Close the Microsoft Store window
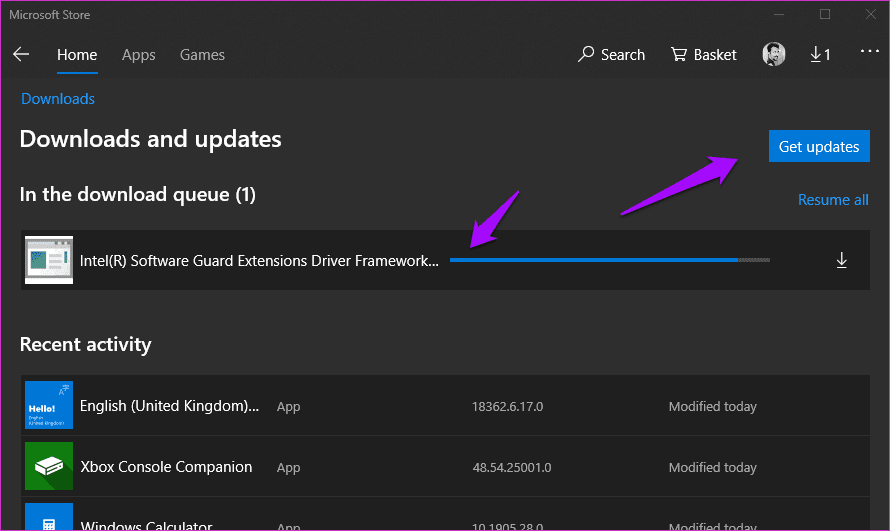The height and width of the screenshot is (531, 890). tap(871, 15)
